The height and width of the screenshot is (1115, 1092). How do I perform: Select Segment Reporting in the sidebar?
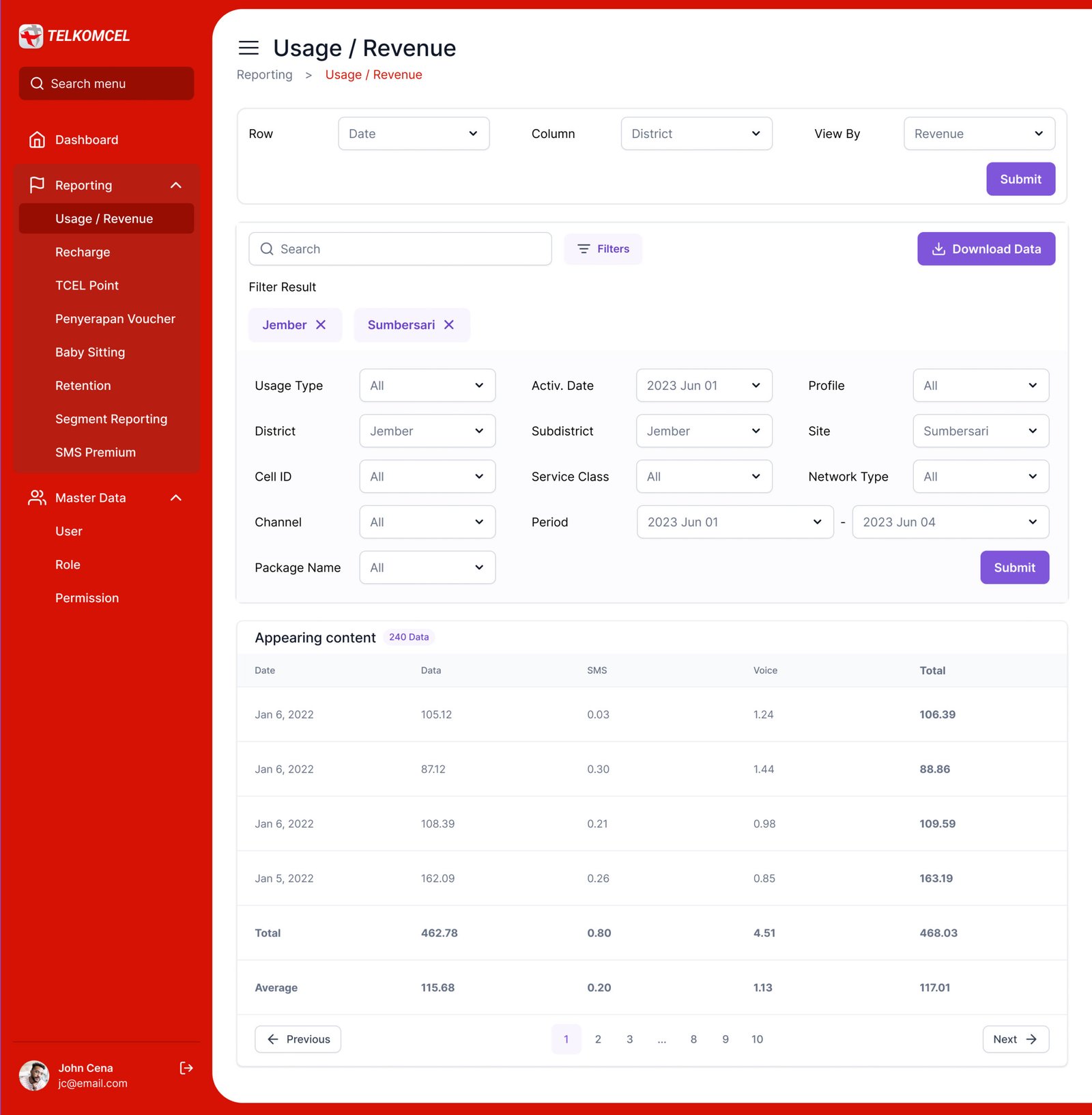[x=111, y=419]
